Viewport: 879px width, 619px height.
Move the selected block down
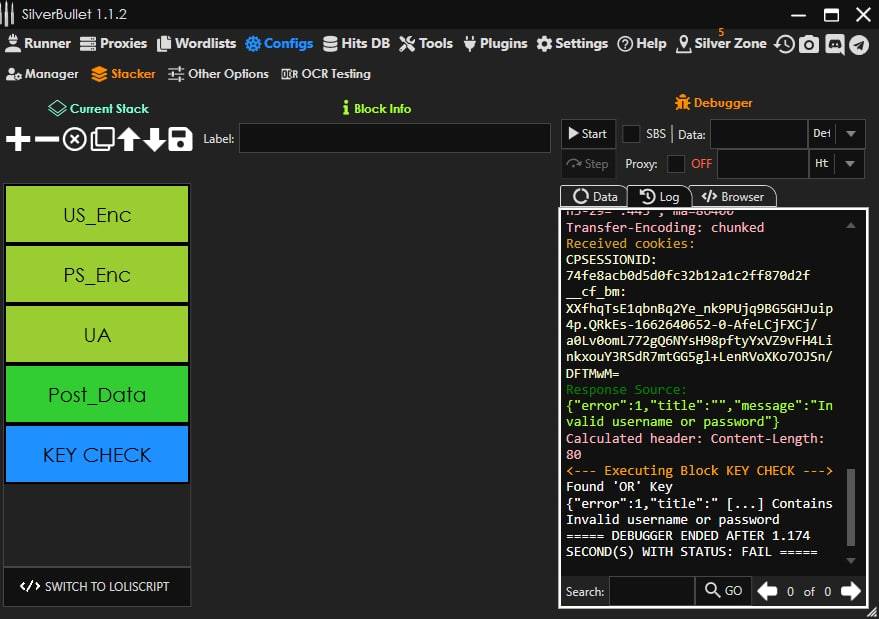pos(154,139)
